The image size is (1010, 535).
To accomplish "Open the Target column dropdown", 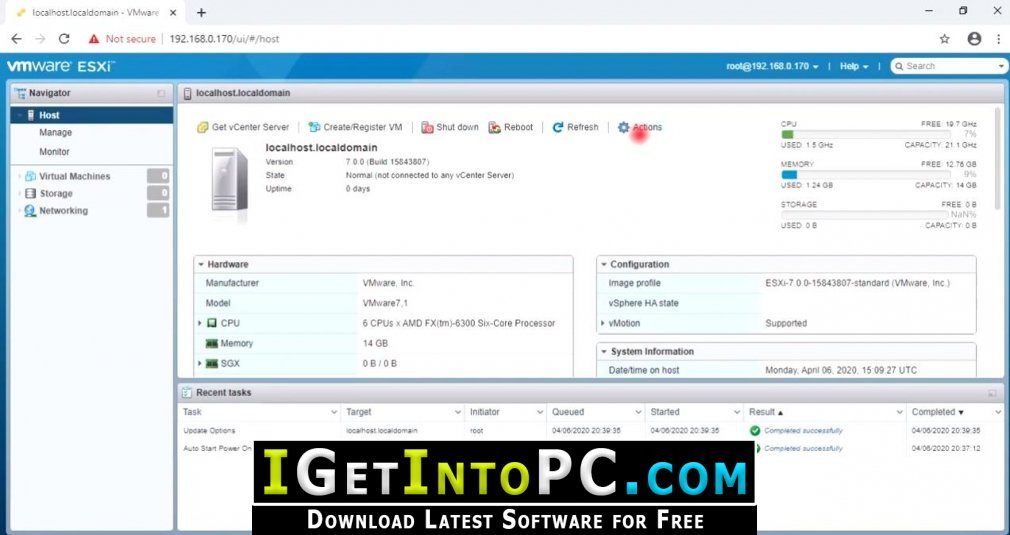I will pos(458,413).
